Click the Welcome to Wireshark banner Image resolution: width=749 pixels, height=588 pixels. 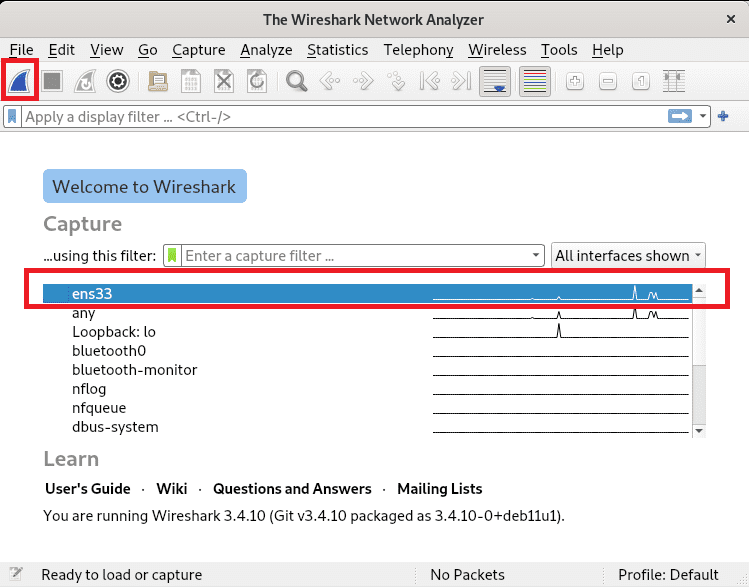(x=145, y=186)
